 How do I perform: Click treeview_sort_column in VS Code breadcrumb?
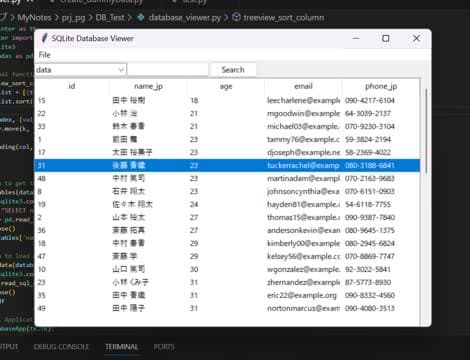[284, 17]
